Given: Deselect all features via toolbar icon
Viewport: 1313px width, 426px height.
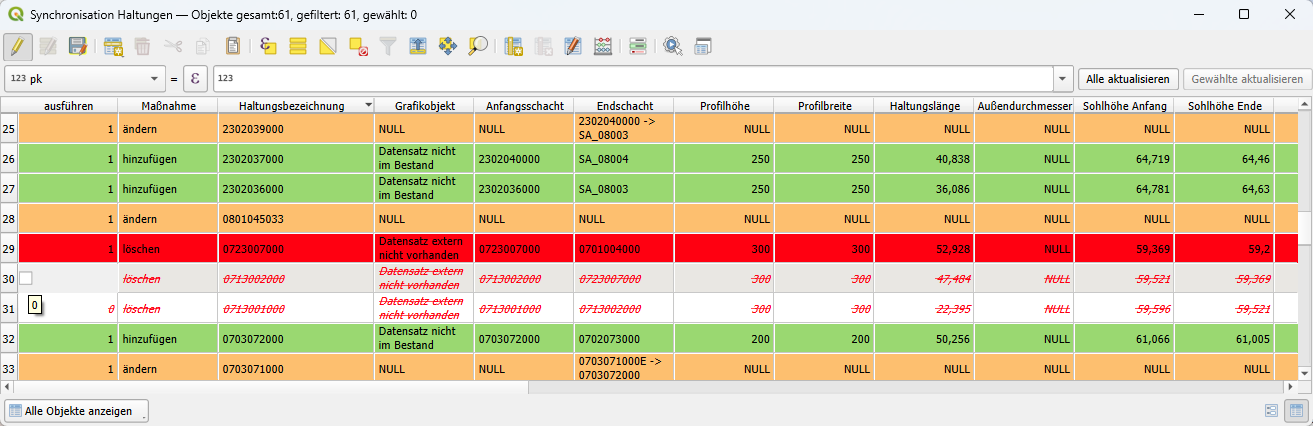Looking at the screenshot, I should point(357,45).
